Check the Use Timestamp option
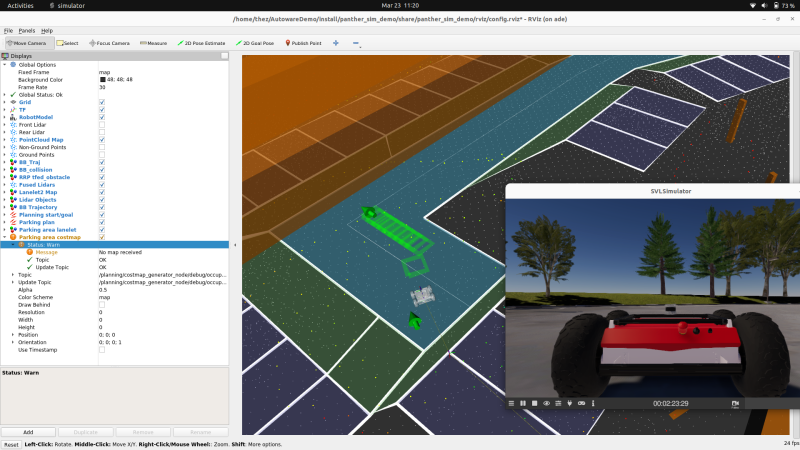This screenshot has width=800, height=450. 102,350
